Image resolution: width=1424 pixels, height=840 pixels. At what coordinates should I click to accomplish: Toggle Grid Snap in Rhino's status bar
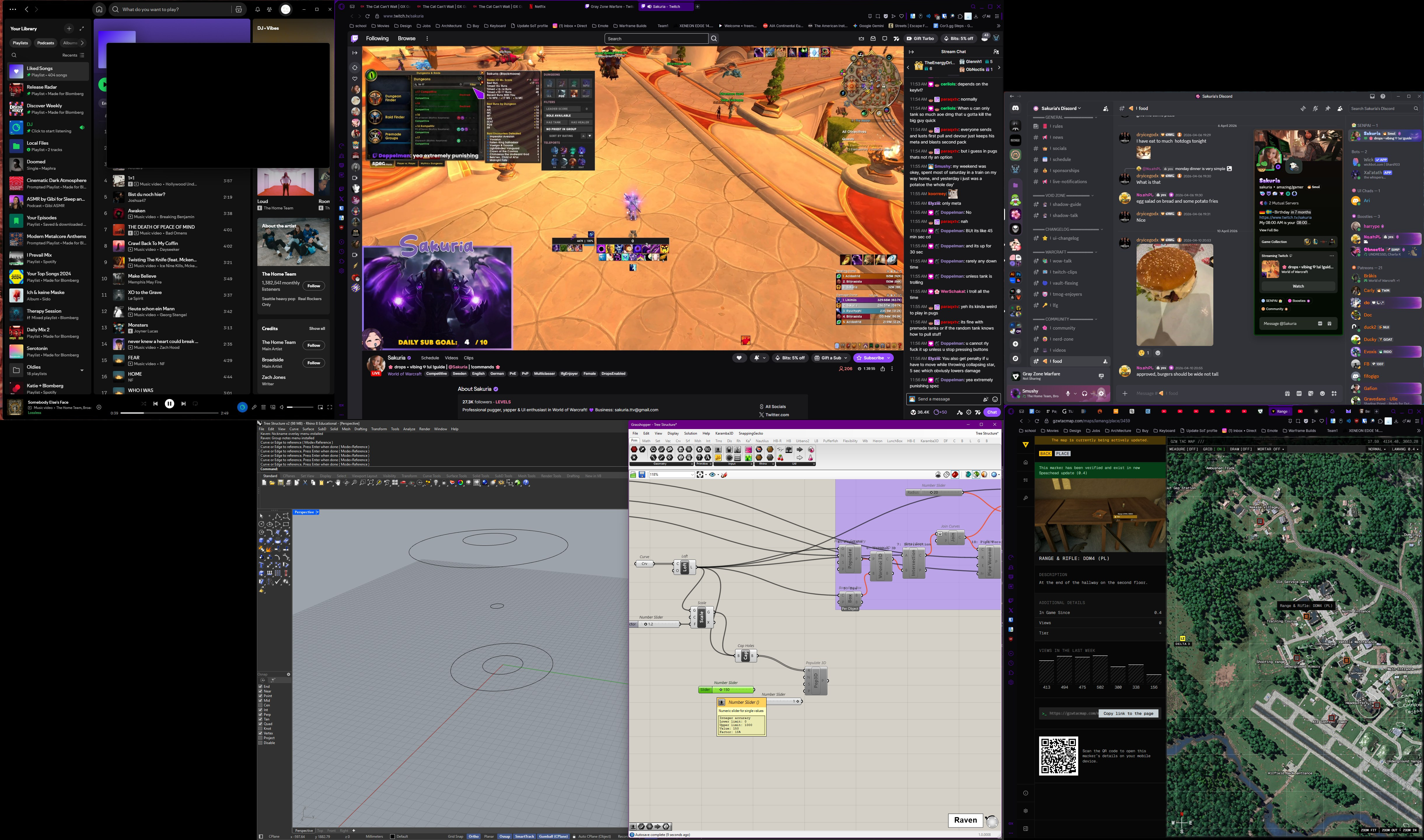coord(455,836)
